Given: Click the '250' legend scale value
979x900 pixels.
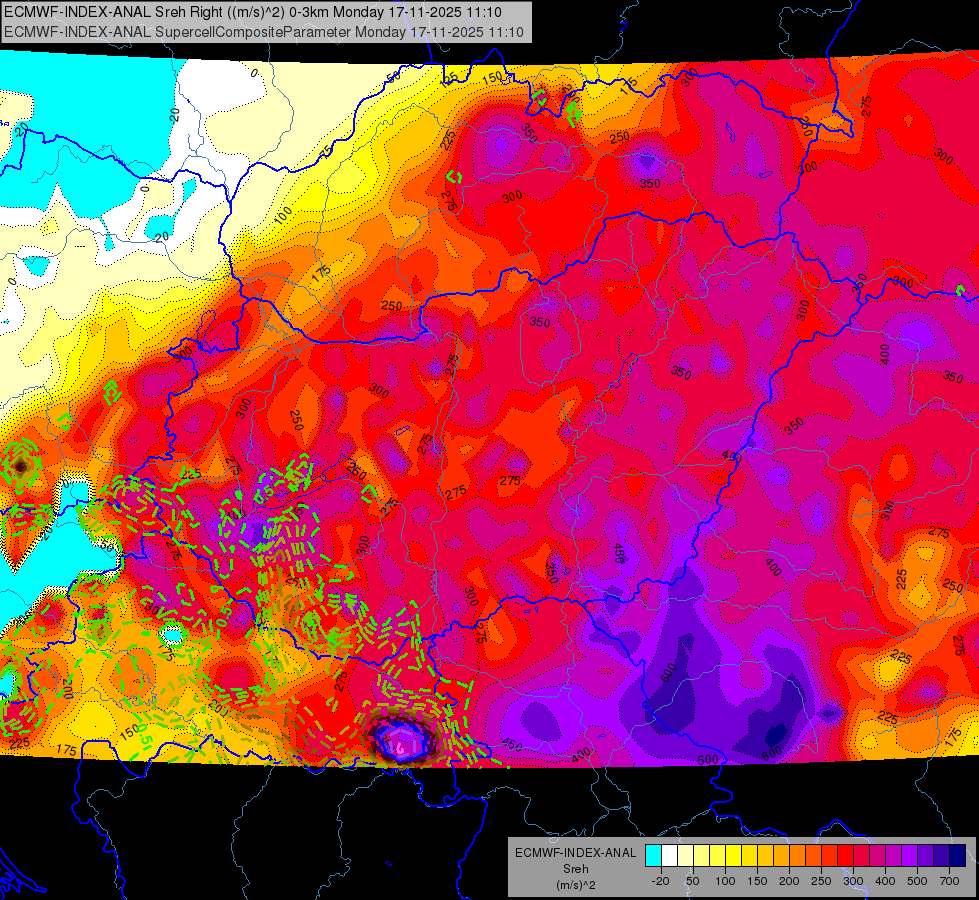Looking at the screenshot, I should [x=821, y=881].
